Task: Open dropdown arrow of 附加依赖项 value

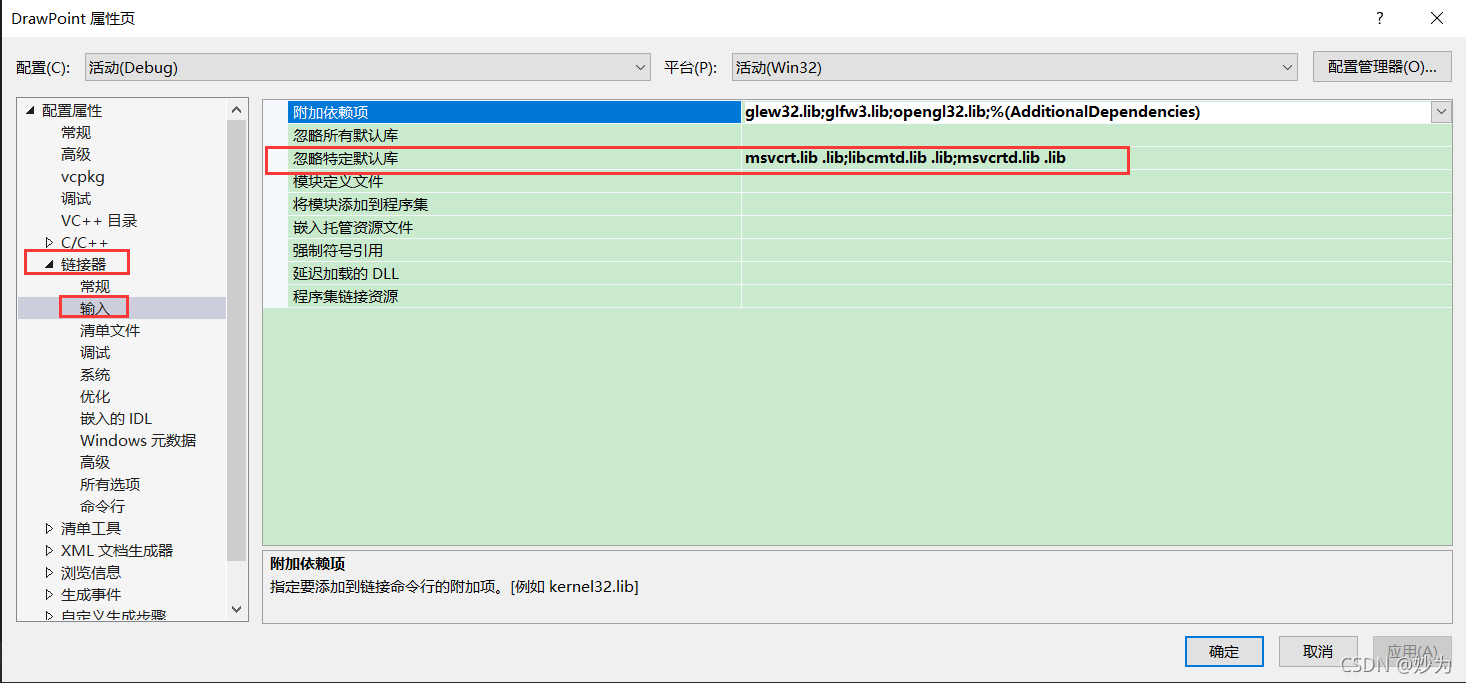Action: (x=1441, y=112)
